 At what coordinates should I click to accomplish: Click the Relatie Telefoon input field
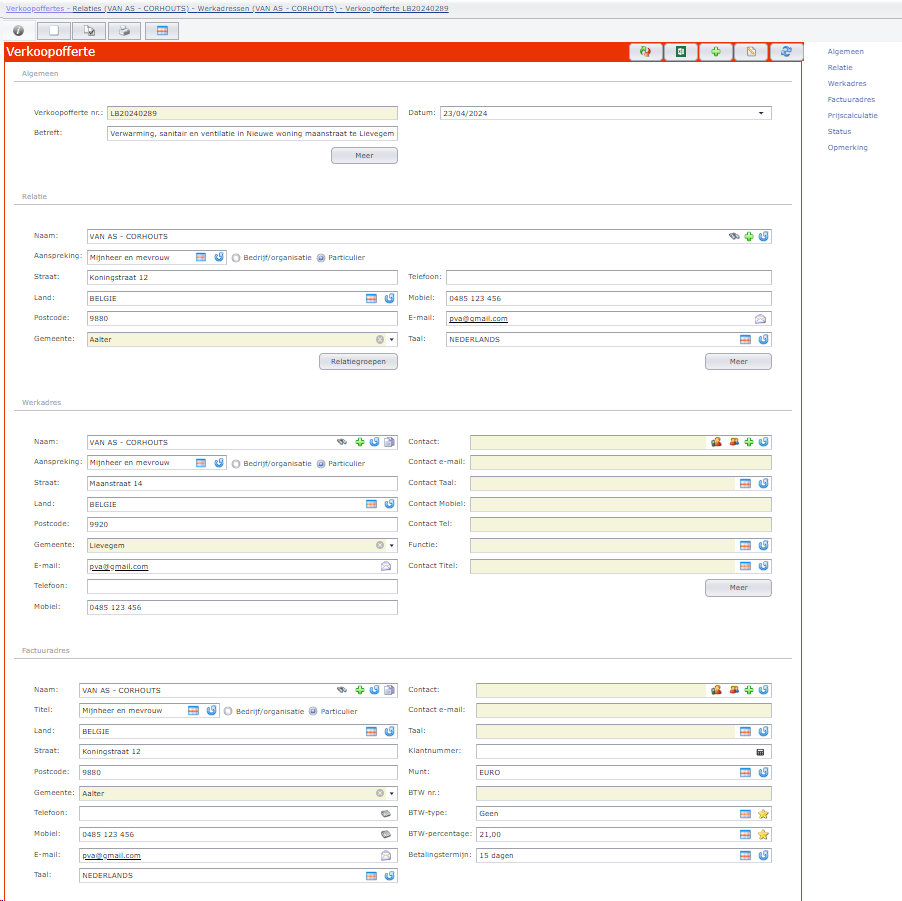pos(609,277)
